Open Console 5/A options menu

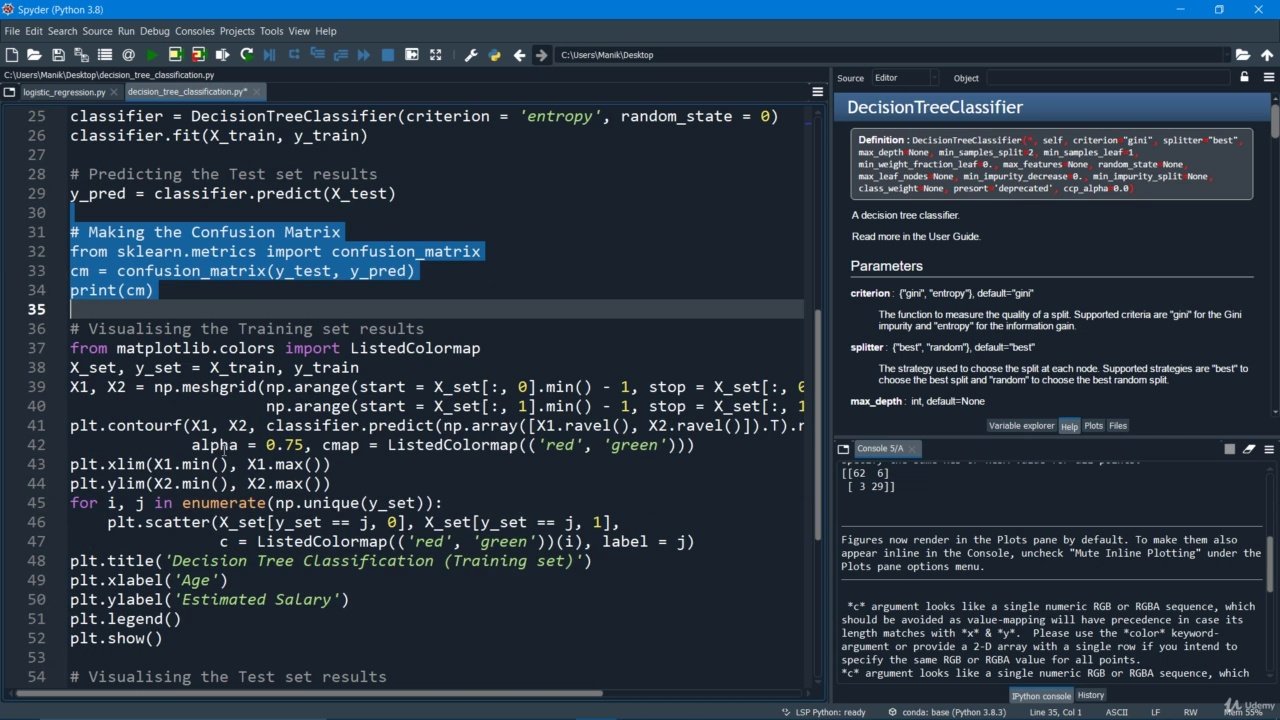coord(1268,449)
